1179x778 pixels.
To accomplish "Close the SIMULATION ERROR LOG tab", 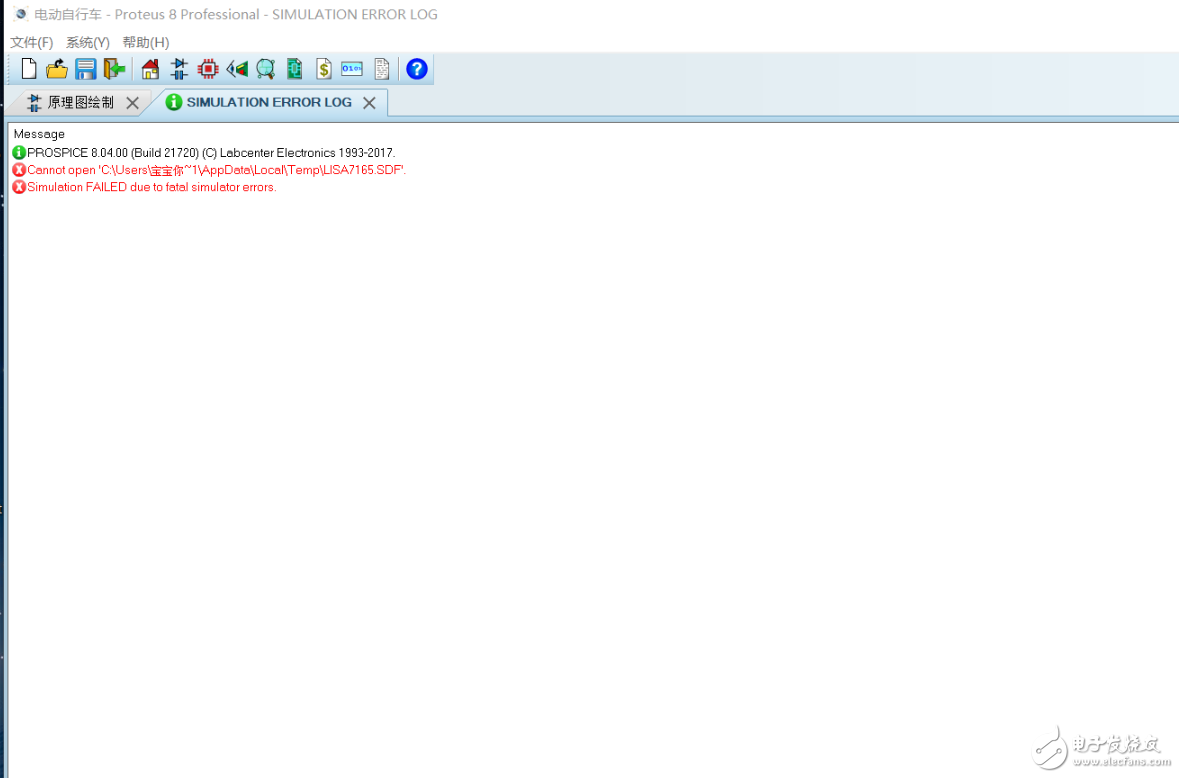I will coord(369,103).
